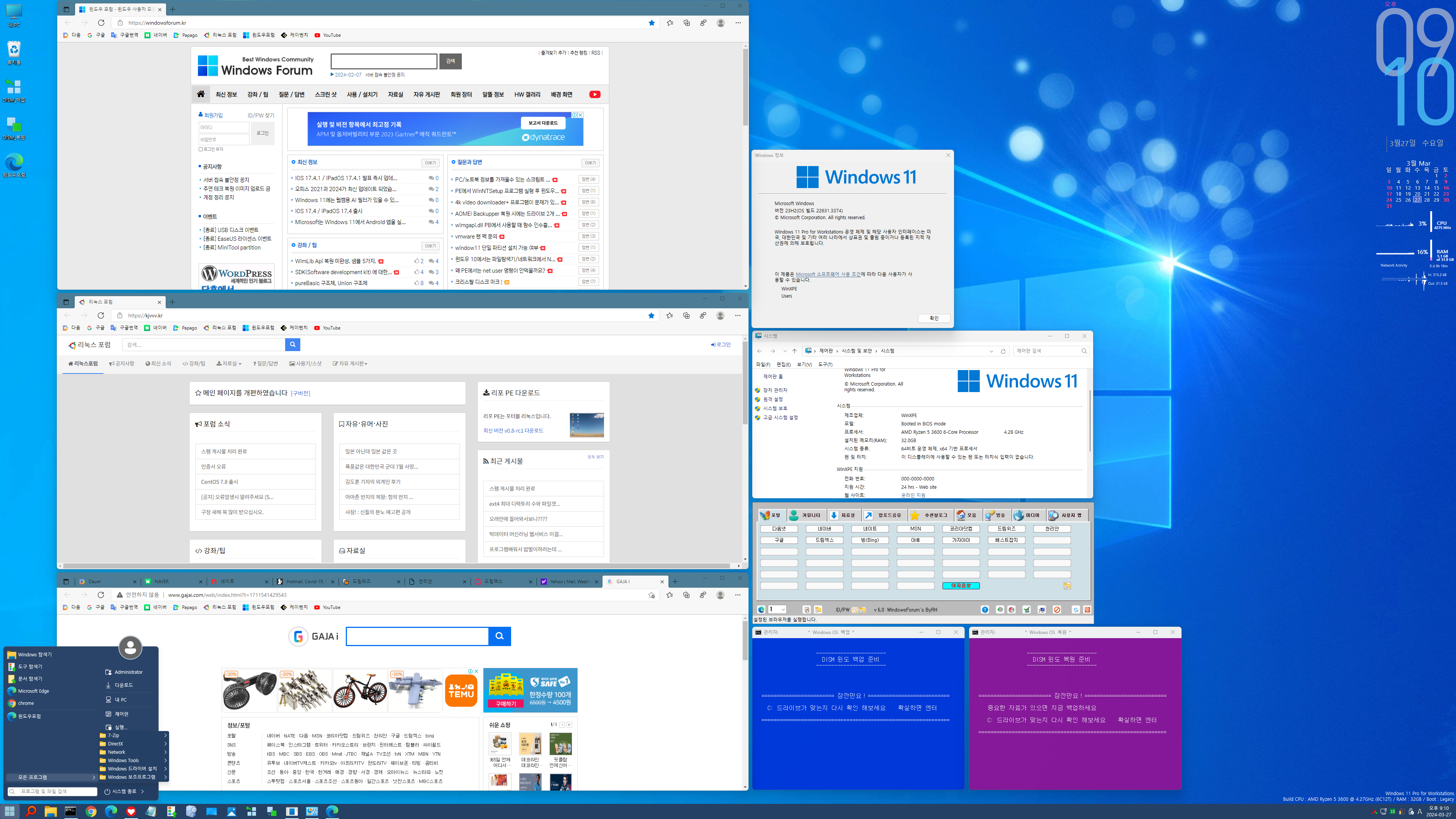Viewport: 1456px width, 819px height.
Task: Open 스크린 샷 menu on Windows Forum
Action: tap(325, 94)
